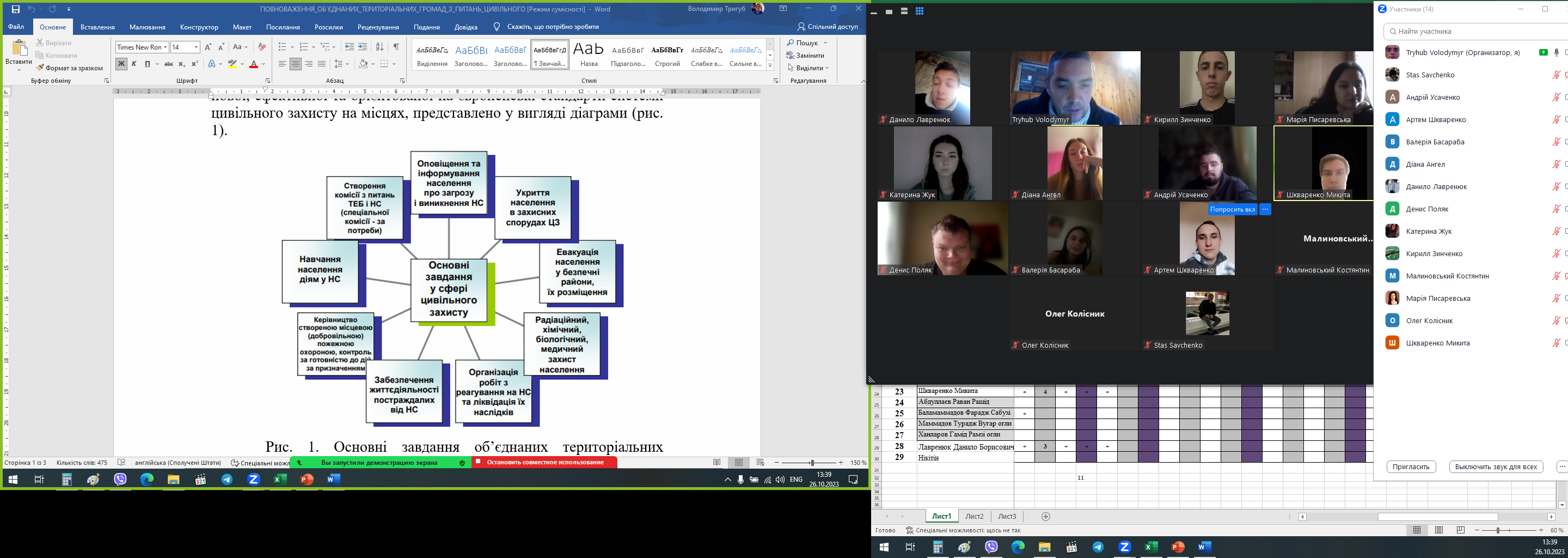
Task: Open the font size dropdown
Action: pos(196,47)
